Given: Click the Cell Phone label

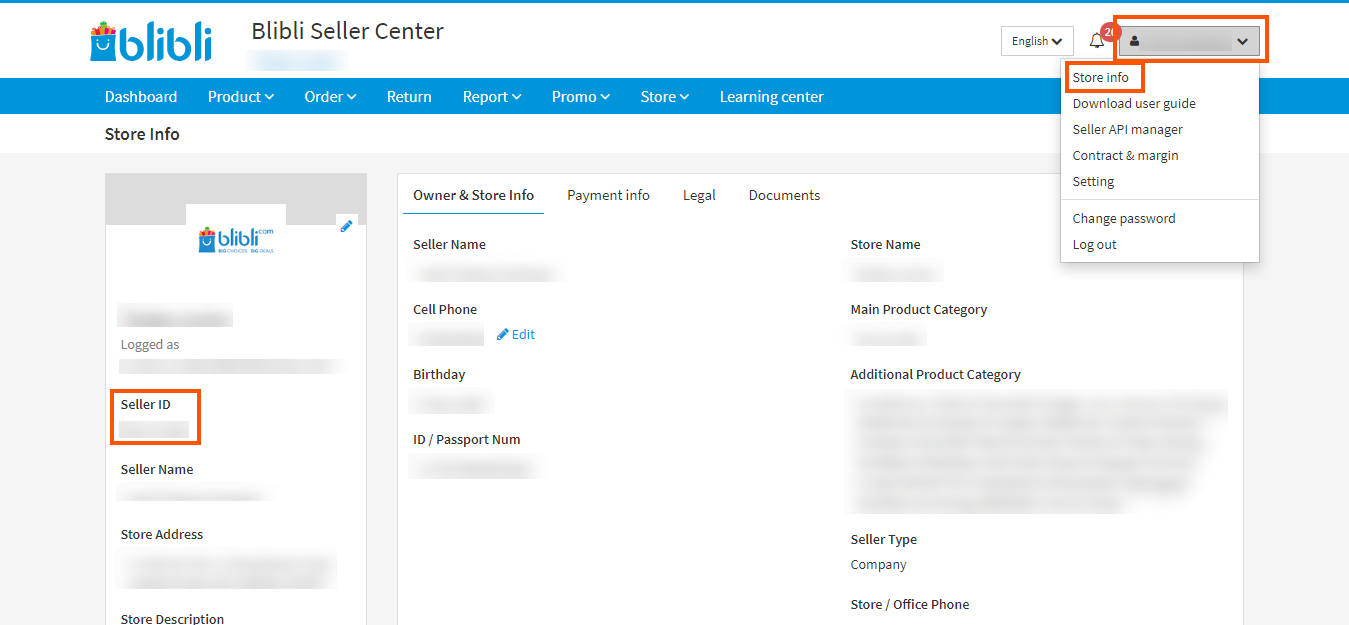Looking at the screenshot, I should (x=445, y=309).
